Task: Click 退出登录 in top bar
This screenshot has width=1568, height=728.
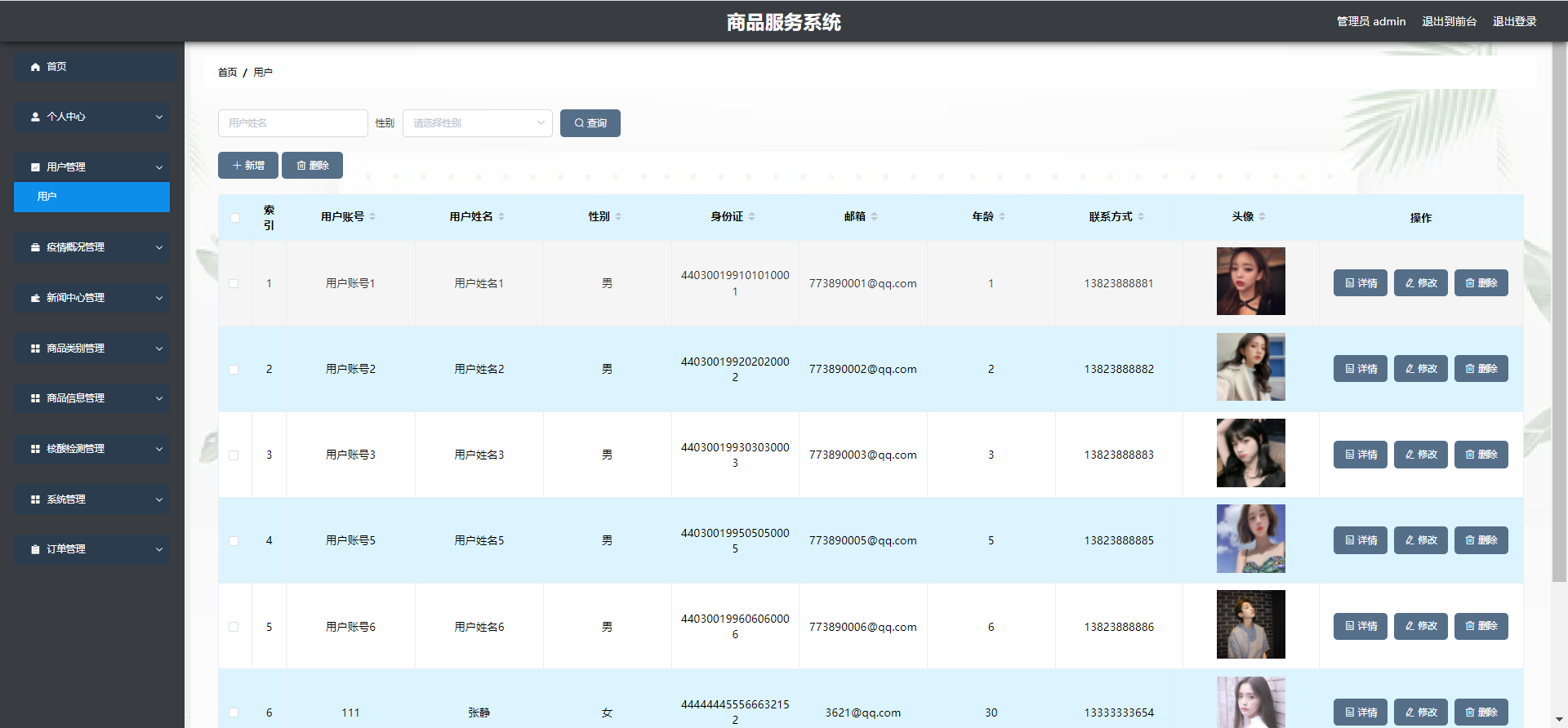Action: click(1514, 21)
